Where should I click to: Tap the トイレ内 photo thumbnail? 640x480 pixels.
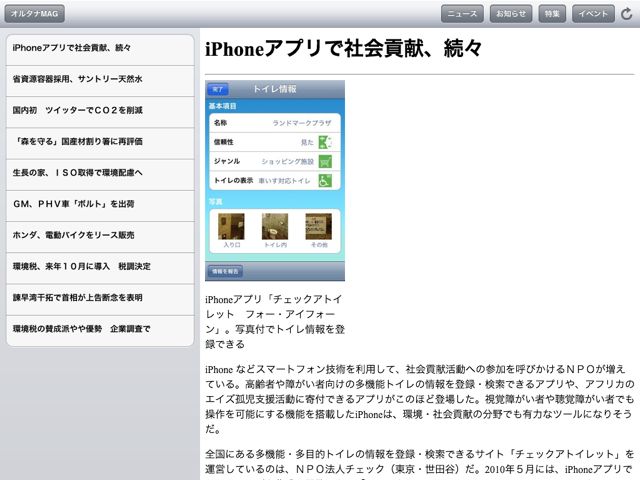275,227
